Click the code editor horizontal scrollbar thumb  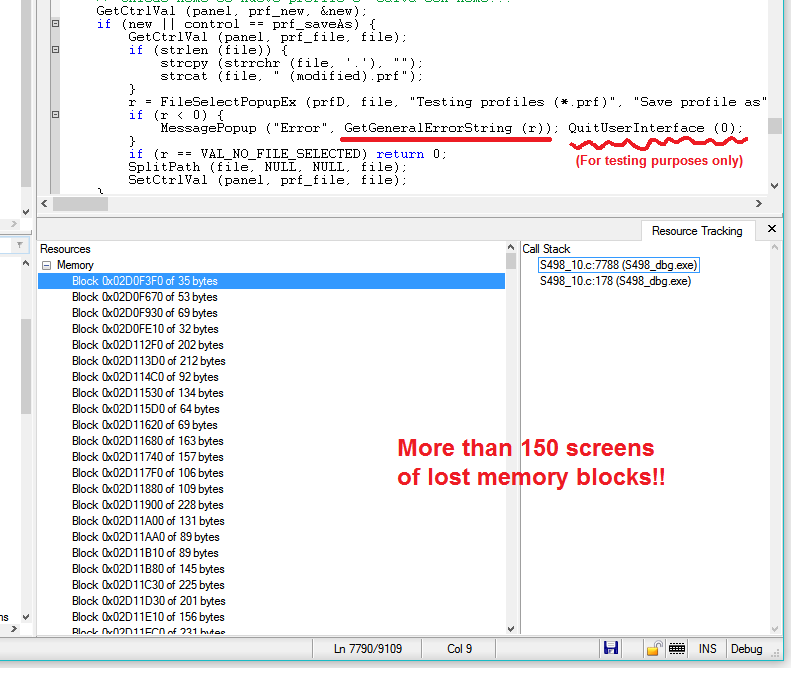(x=81, y=205)
